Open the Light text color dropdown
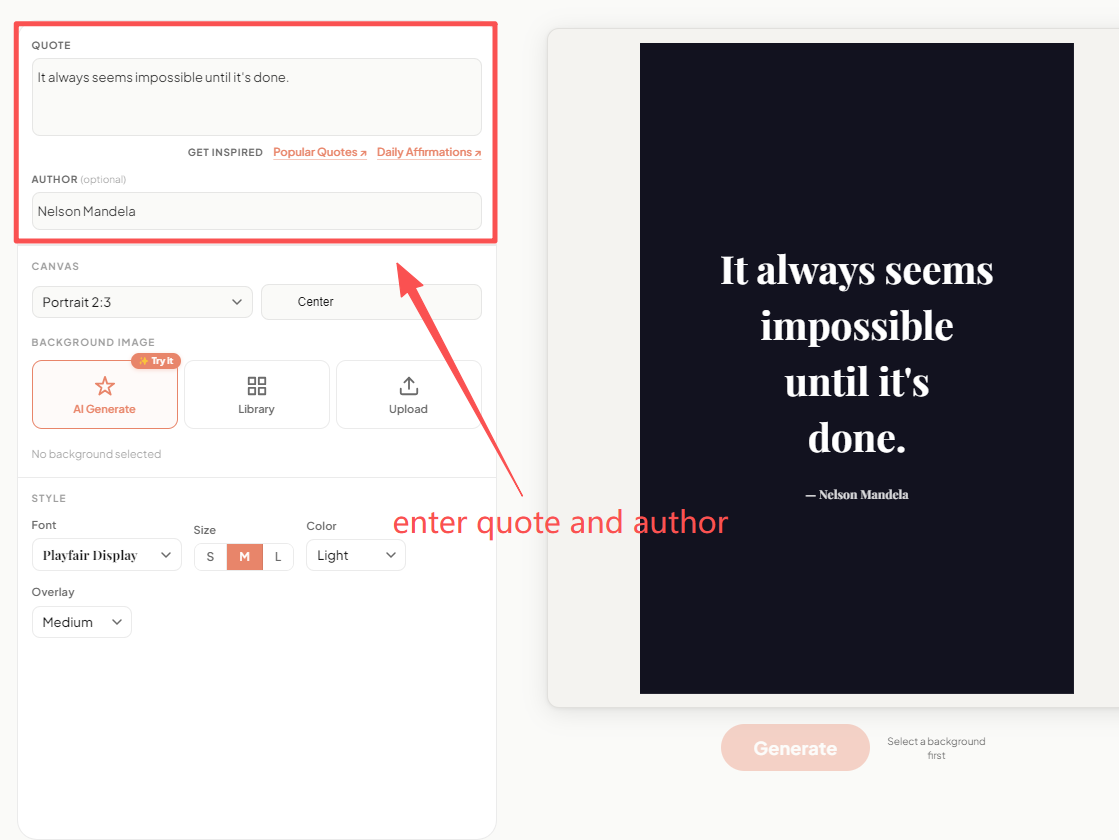1119x840 pixels. (x=355, y=555)
